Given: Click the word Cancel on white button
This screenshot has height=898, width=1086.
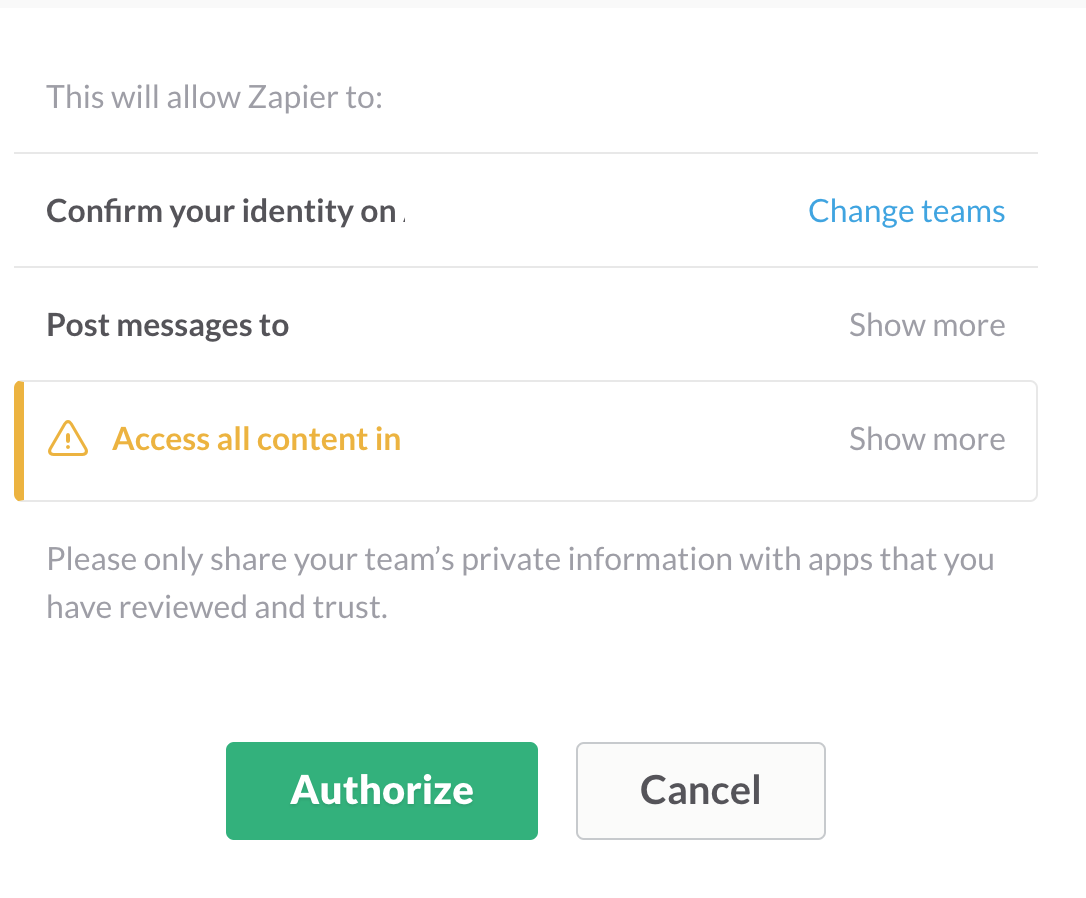Looking at the screenshot, I should click(x=700, y=790).
